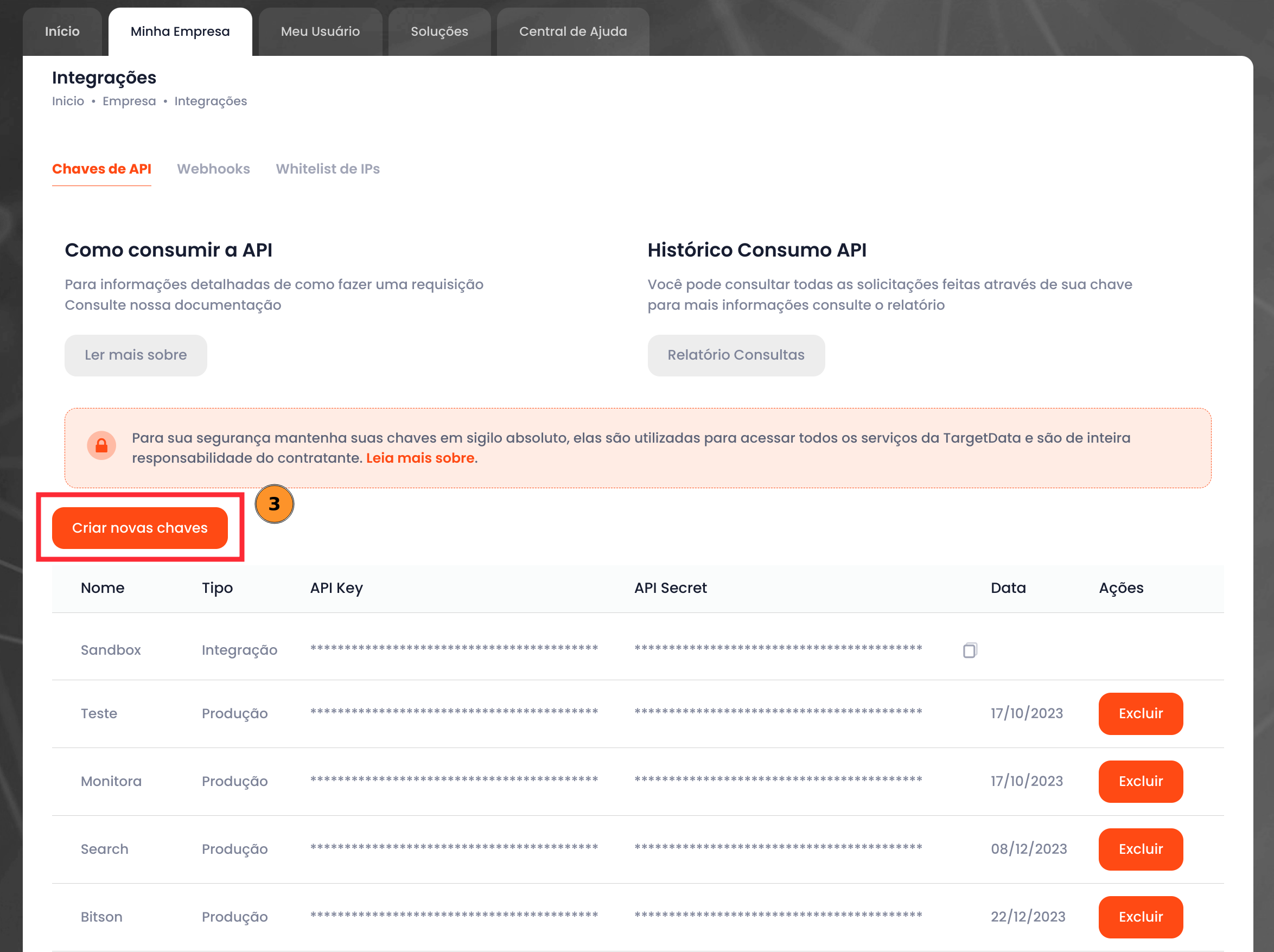Click the Empresa breadcrumb link
This screenshot has width=1274, height=952.
(x=129, y=101)
